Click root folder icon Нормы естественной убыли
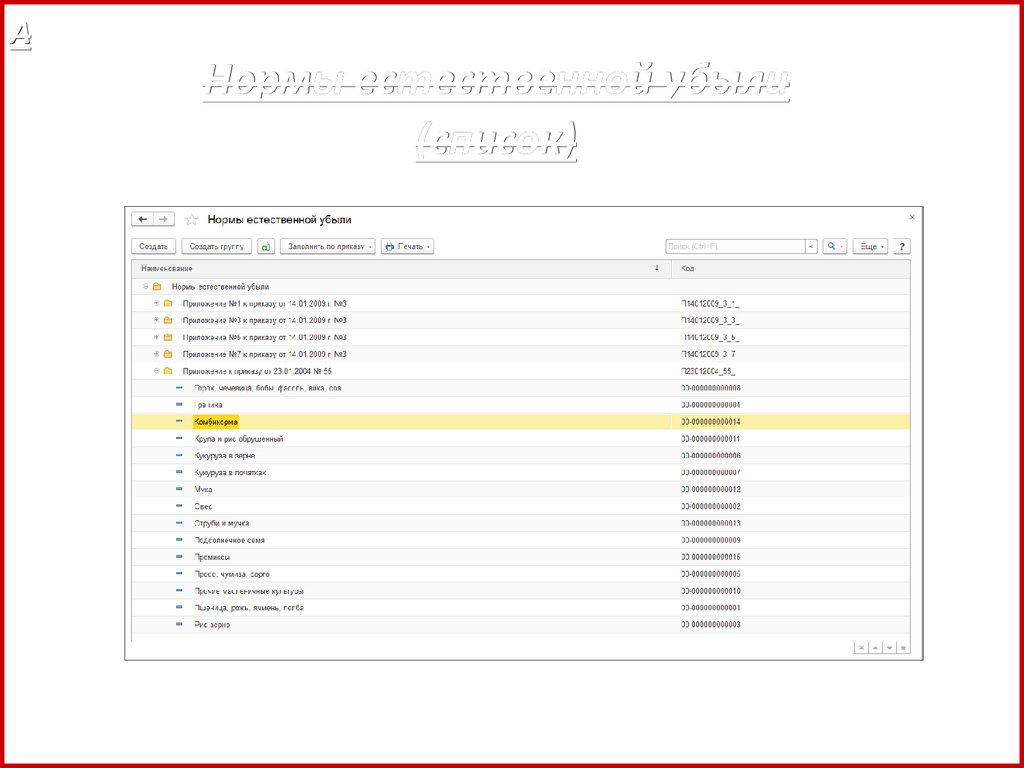 157,286
